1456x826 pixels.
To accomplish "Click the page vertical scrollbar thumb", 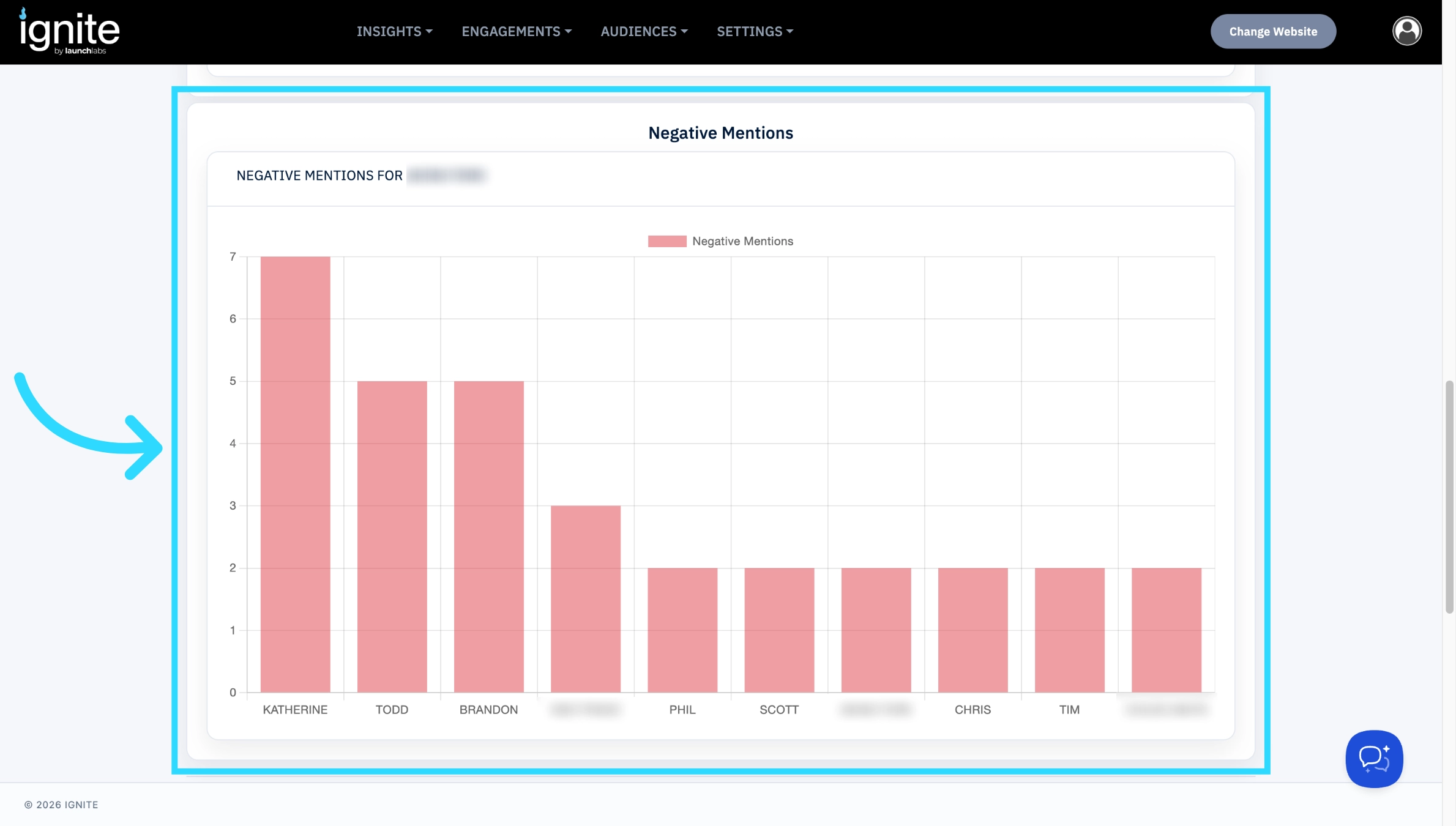I will [x=1449, y=497].
